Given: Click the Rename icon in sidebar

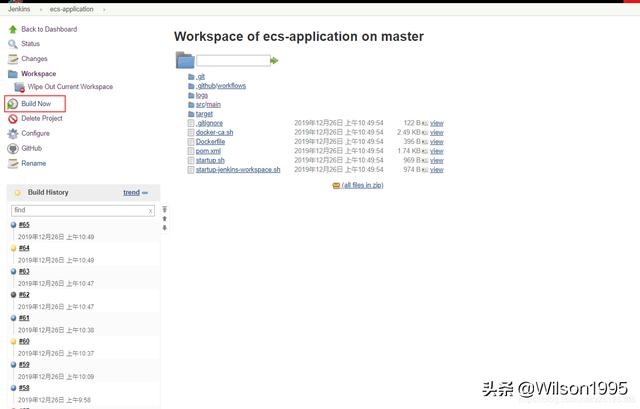Looking at the screenshot, I should coord(13,163).
